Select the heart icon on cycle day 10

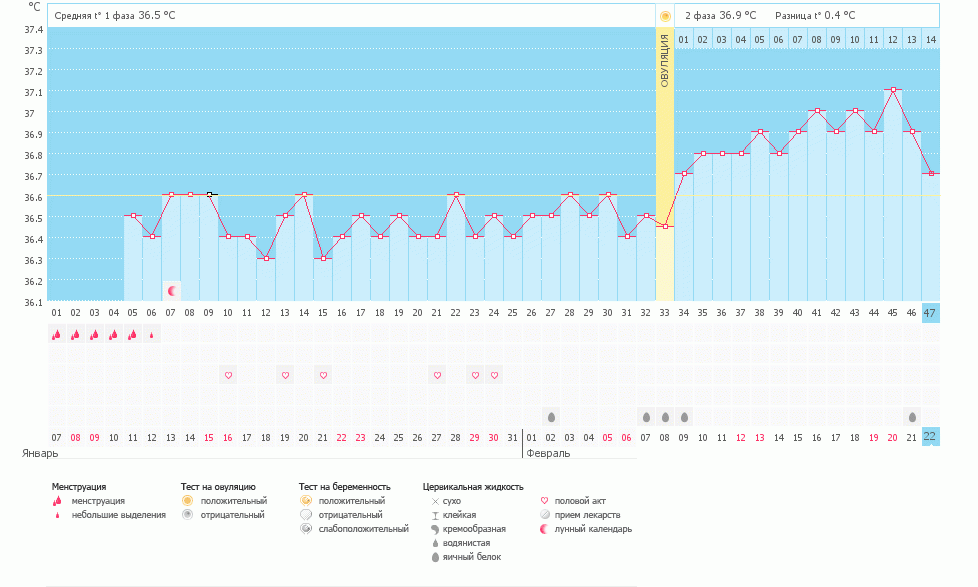[228, 375]
